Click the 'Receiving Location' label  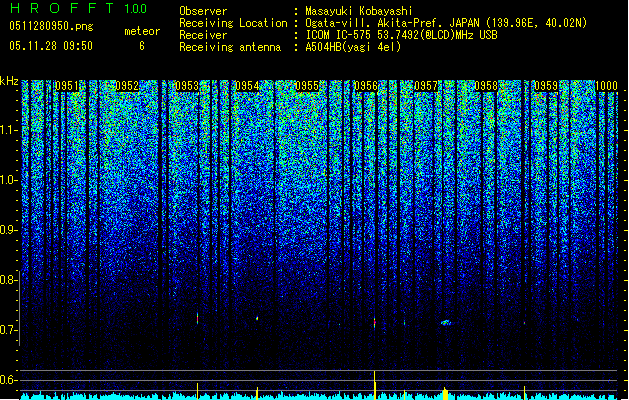pos(233,23)
